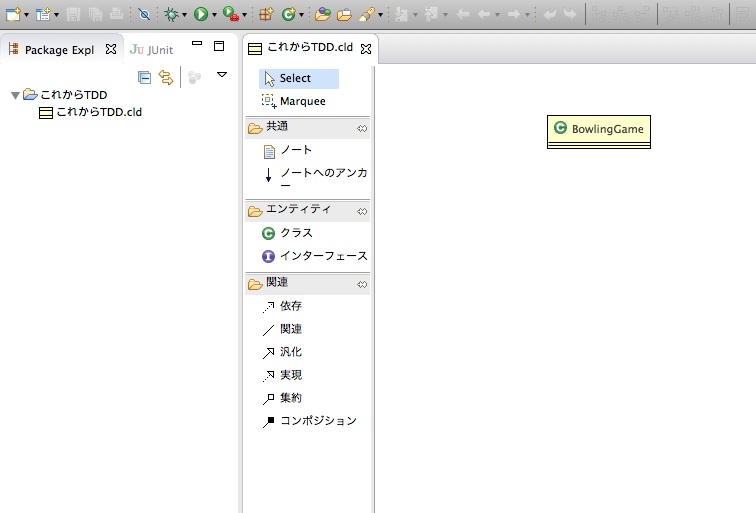Toggle Skip All Breakpoints

[144, 14]
